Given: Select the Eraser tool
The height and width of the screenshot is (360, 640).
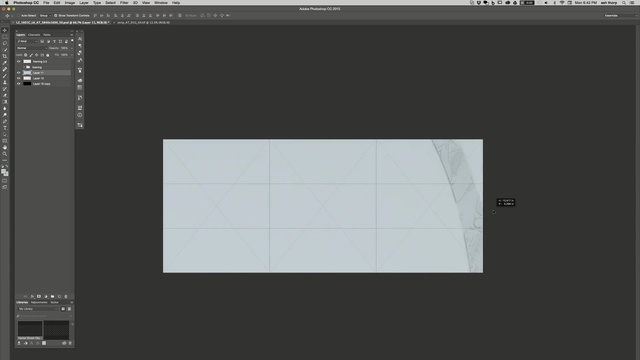Looking at the screenshot, I should pos(5,96).
